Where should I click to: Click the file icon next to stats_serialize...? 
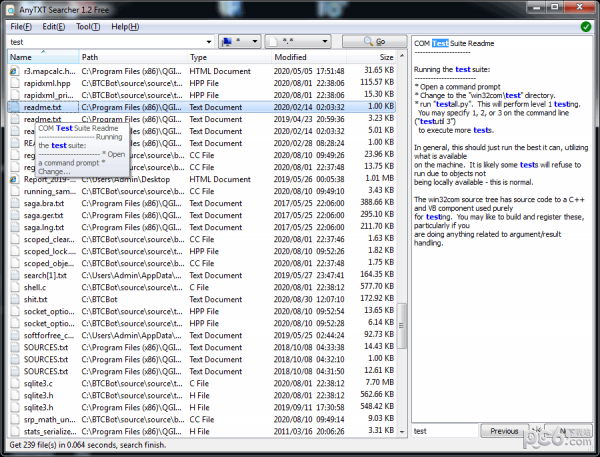[15, 431]
